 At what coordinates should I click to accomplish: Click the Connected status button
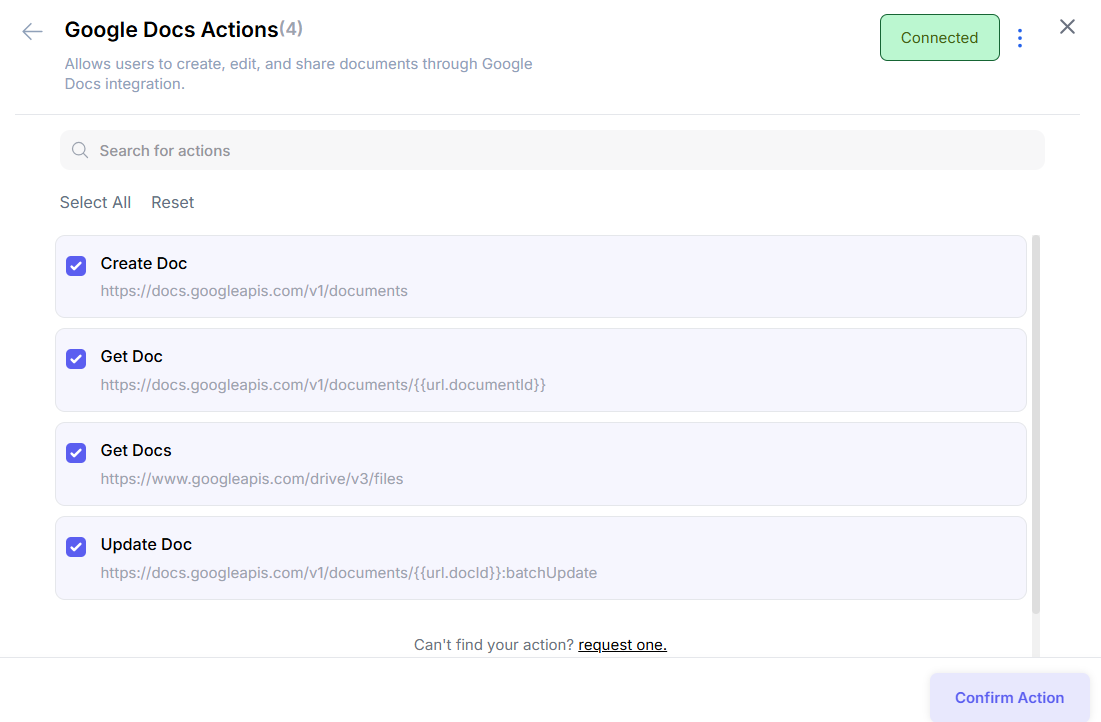[x=940, y=38]
